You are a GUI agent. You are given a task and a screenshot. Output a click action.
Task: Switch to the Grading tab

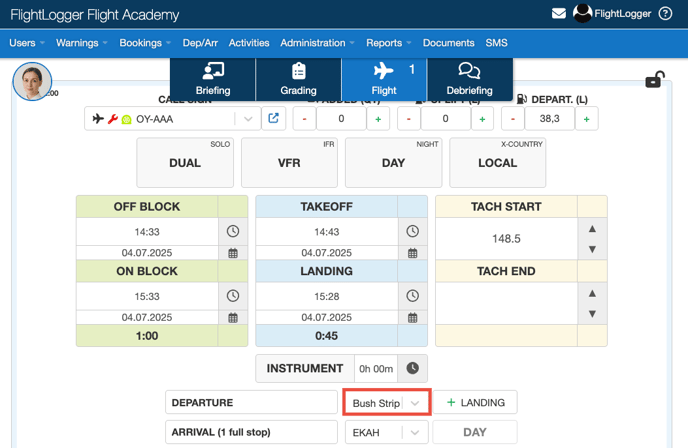298,79
